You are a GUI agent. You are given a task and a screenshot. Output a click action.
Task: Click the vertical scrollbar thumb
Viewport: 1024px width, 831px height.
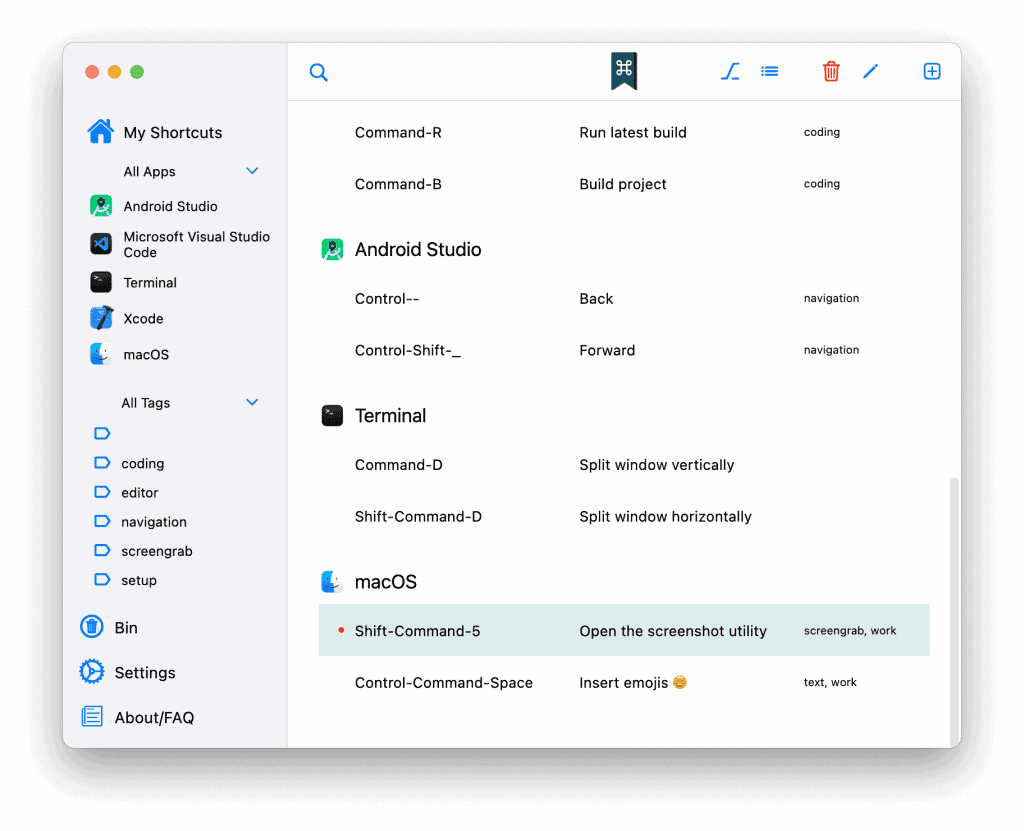pos(954,611)
